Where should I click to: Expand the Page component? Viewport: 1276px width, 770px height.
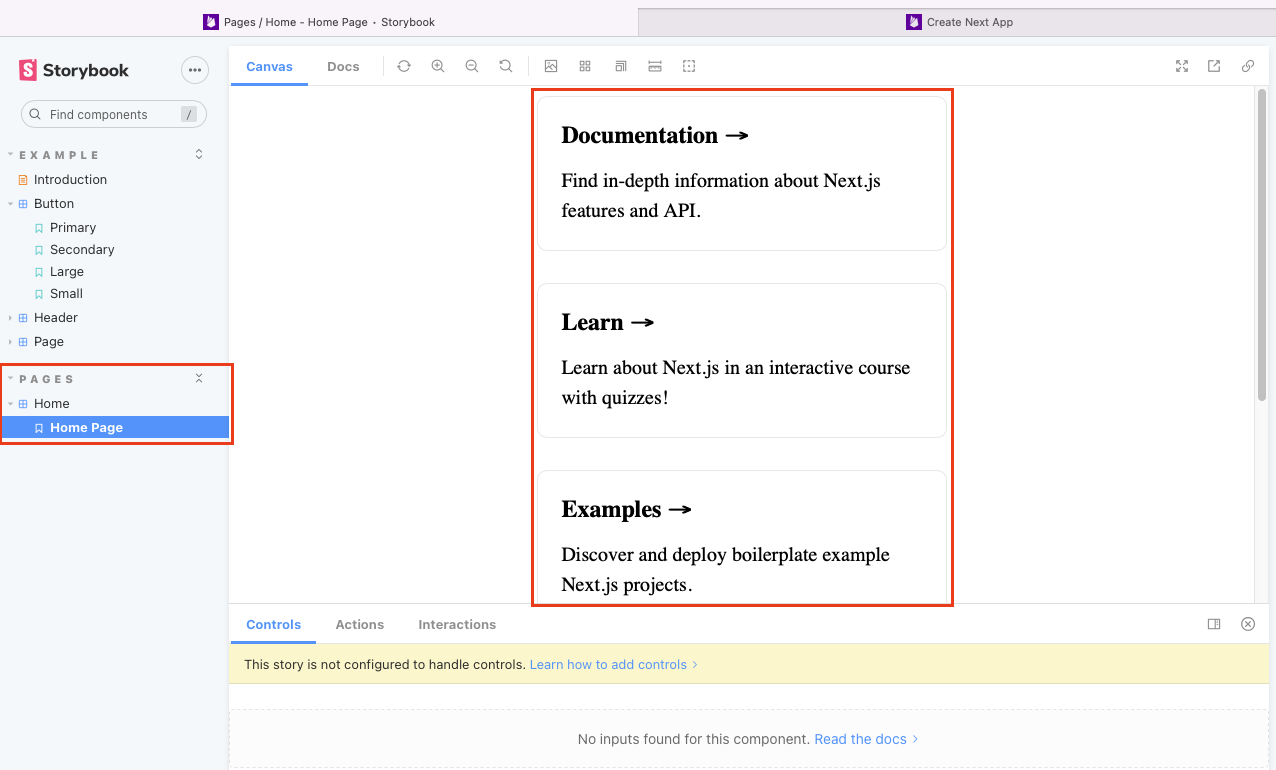coord(49,342)
